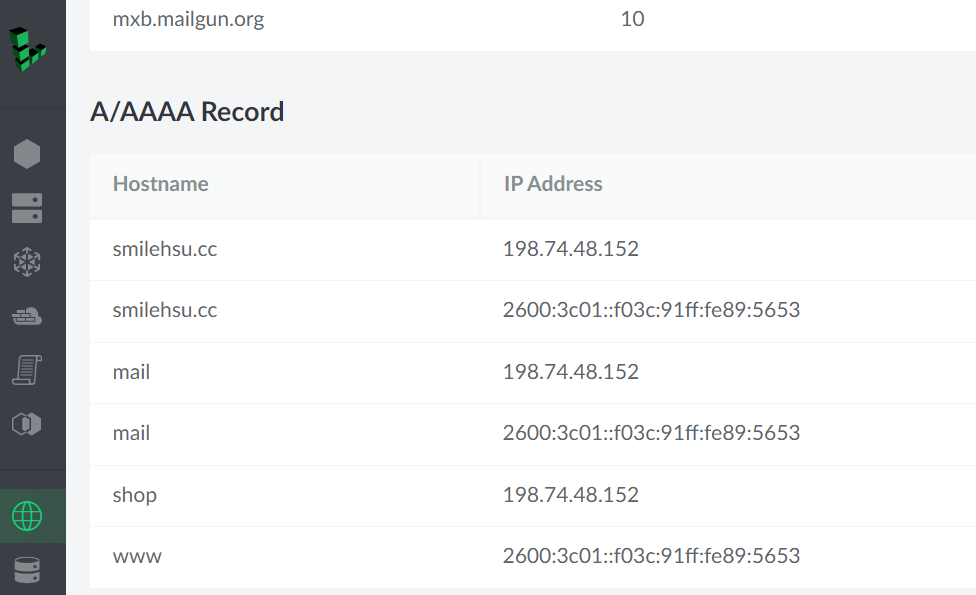The height and width of the screenshot is (595, 976).
Task: Open Linodes hexagon icon in sidebar
Action: click(x=27, y=154)
